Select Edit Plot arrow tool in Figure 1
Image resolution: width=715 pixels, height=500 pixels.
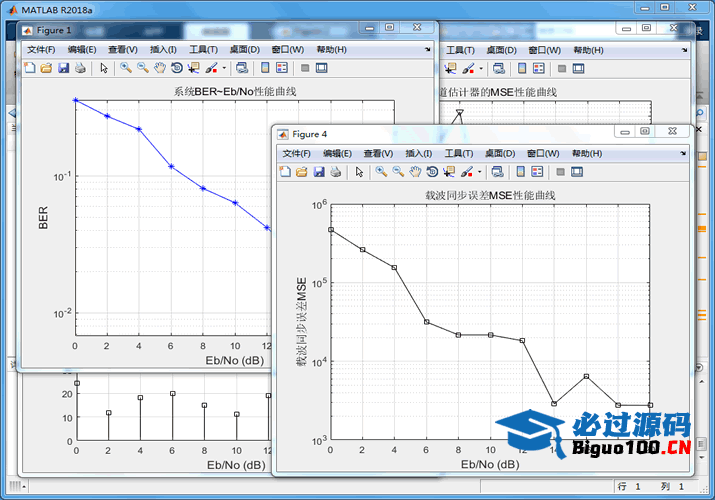tap(104, 68)
